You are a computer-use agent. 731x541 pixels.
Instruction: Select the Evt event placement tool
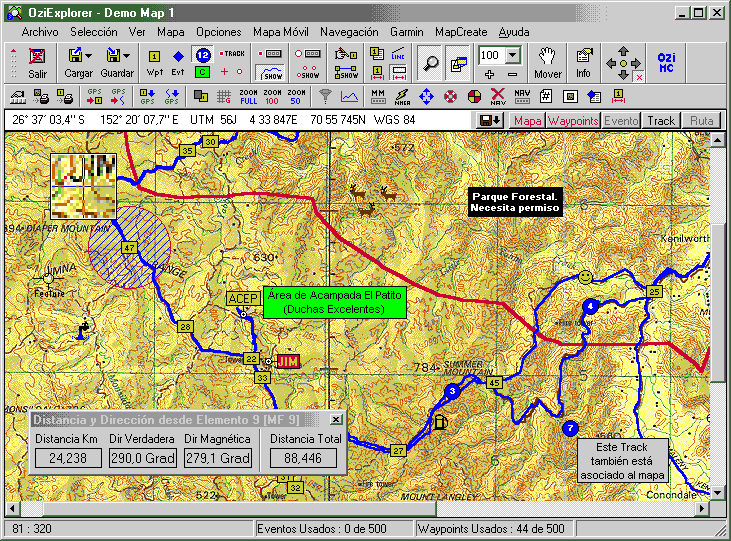click(x=178, y=63)
